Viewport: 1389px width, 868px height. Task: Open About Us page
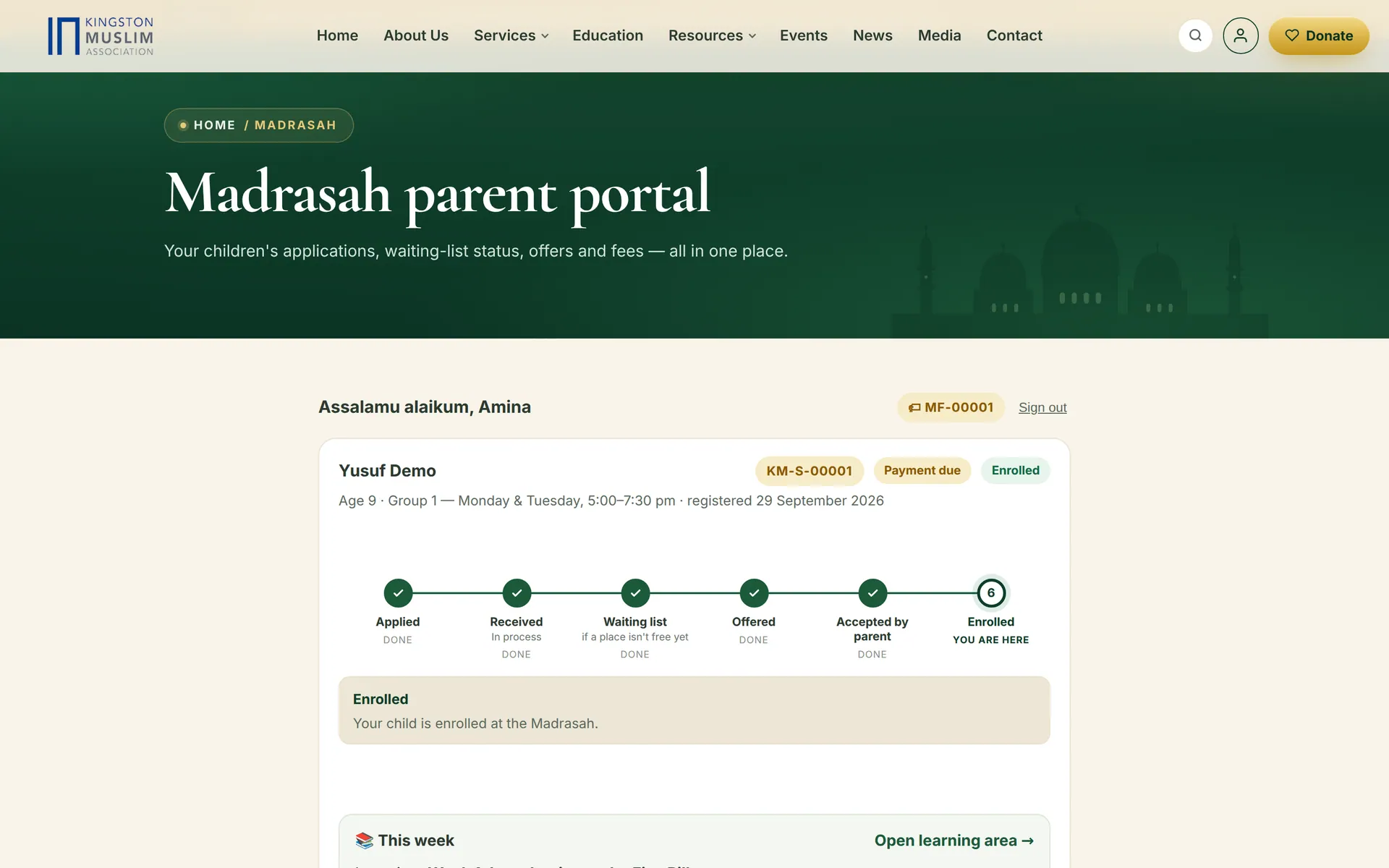coord(416,35)
